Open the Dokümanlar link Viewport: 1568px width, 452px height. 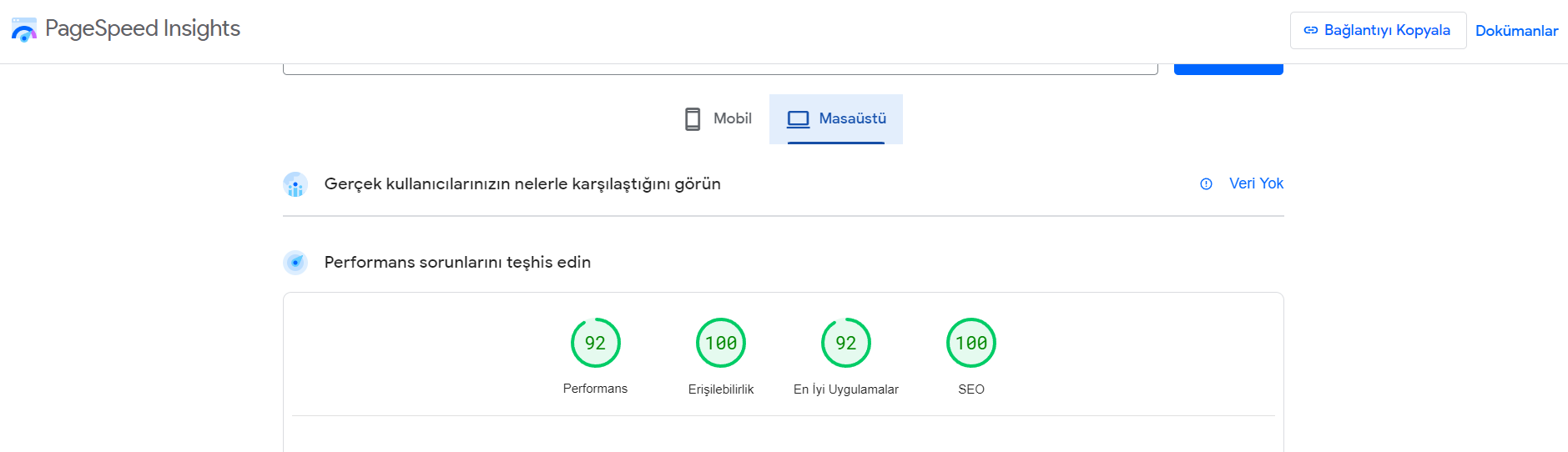pos(1516,31)
